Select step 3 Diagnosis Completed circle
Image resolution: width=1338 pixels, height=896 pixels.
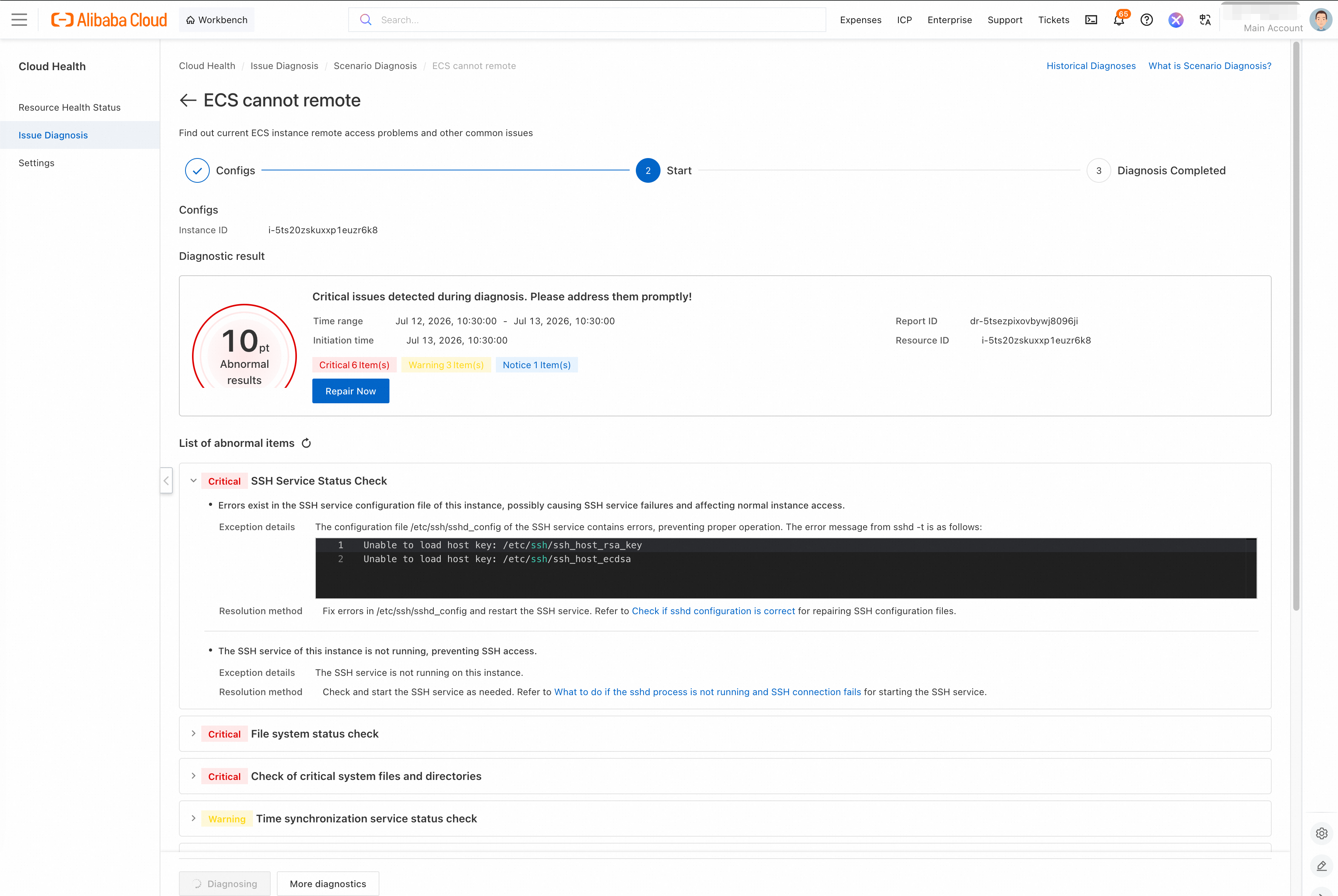point(1099,170)
